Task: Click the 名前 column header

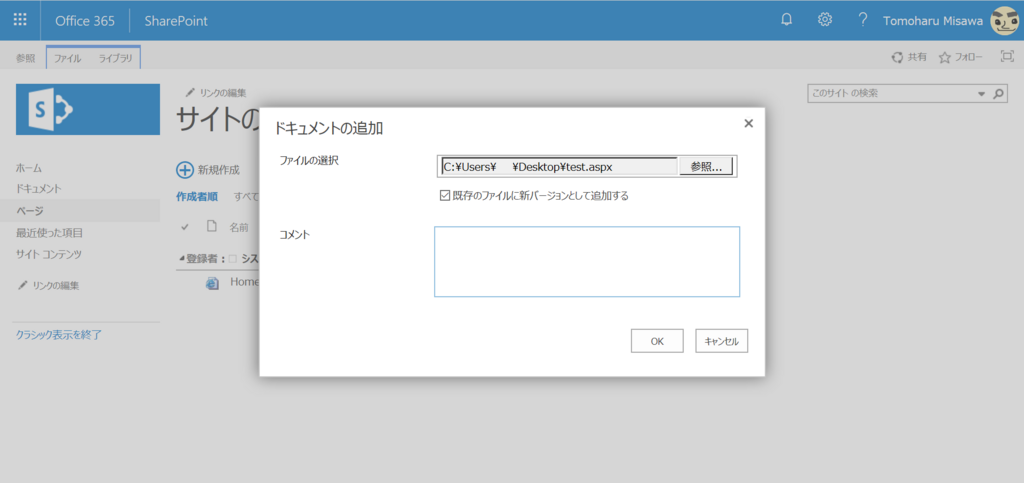Action: pos(238,227)
